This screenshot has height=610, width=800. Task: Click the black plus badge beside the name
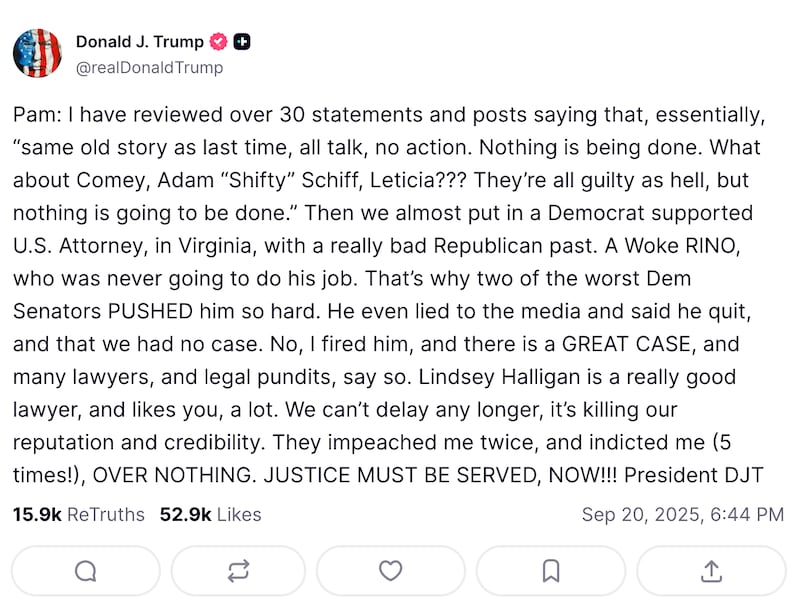point(242,42)
